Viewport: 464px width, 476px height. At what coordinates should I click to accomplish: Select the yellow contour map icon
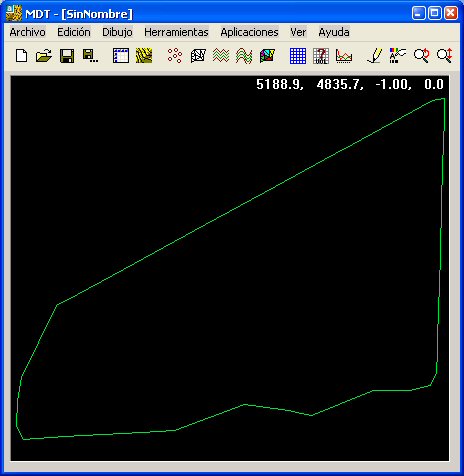(x=144, y=56)
